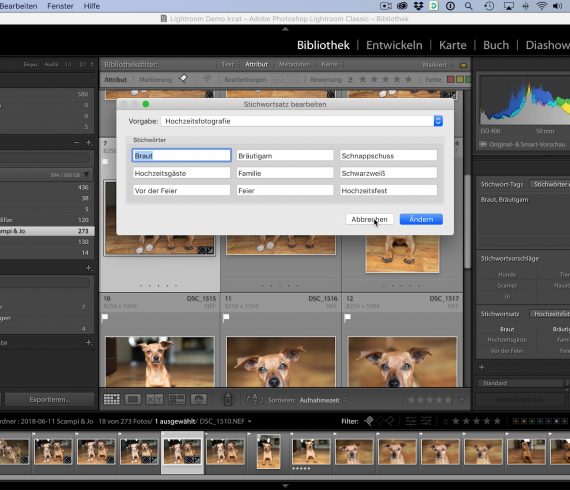Collapse the bottom filmstrip panel arrow
The width and height of the screenshot is (570, 490).
[285, 485]
